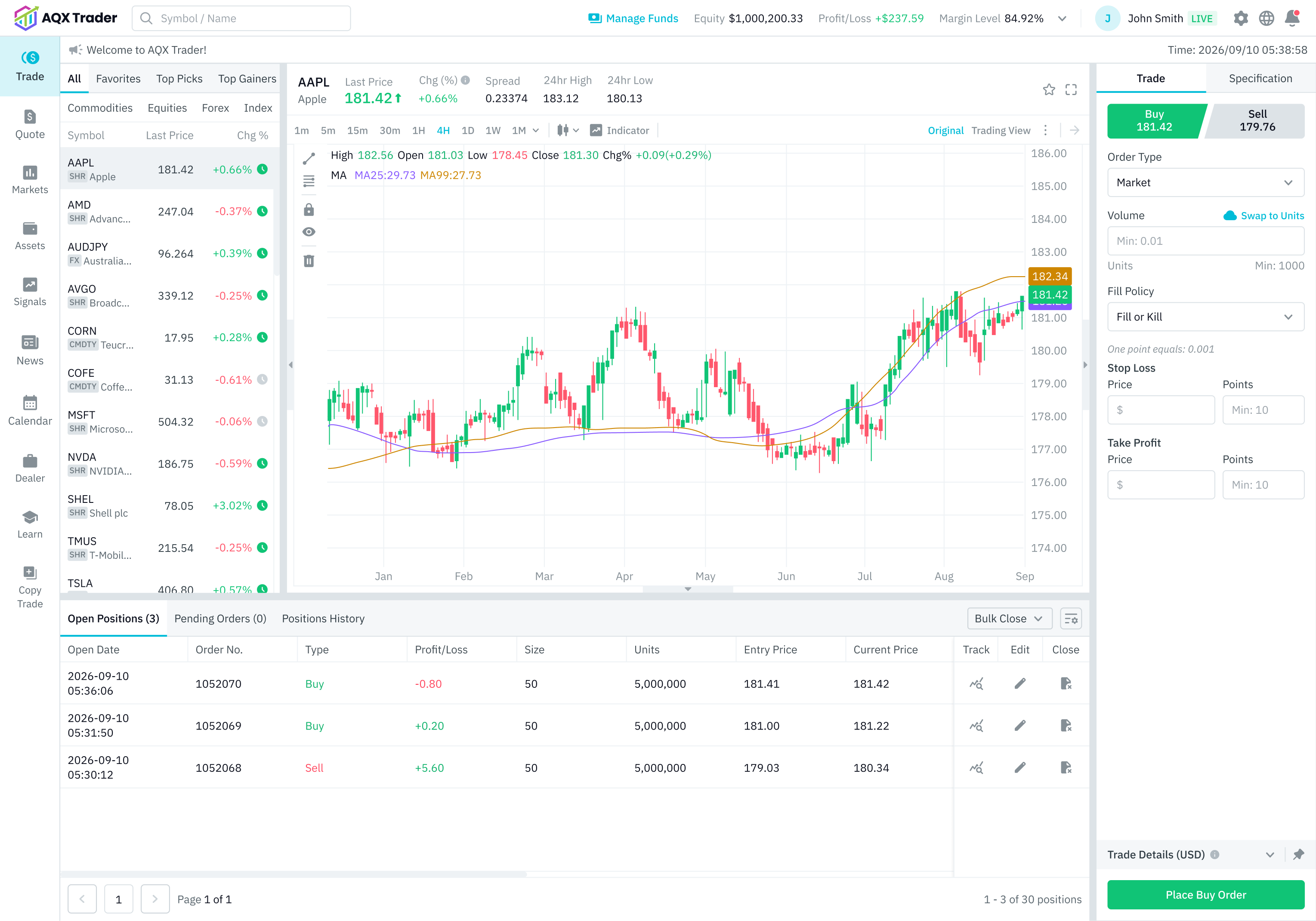Click Place Buy Order button
Screen dimensions: 1316x921
pyautogui.click(x=1205, y=895)
